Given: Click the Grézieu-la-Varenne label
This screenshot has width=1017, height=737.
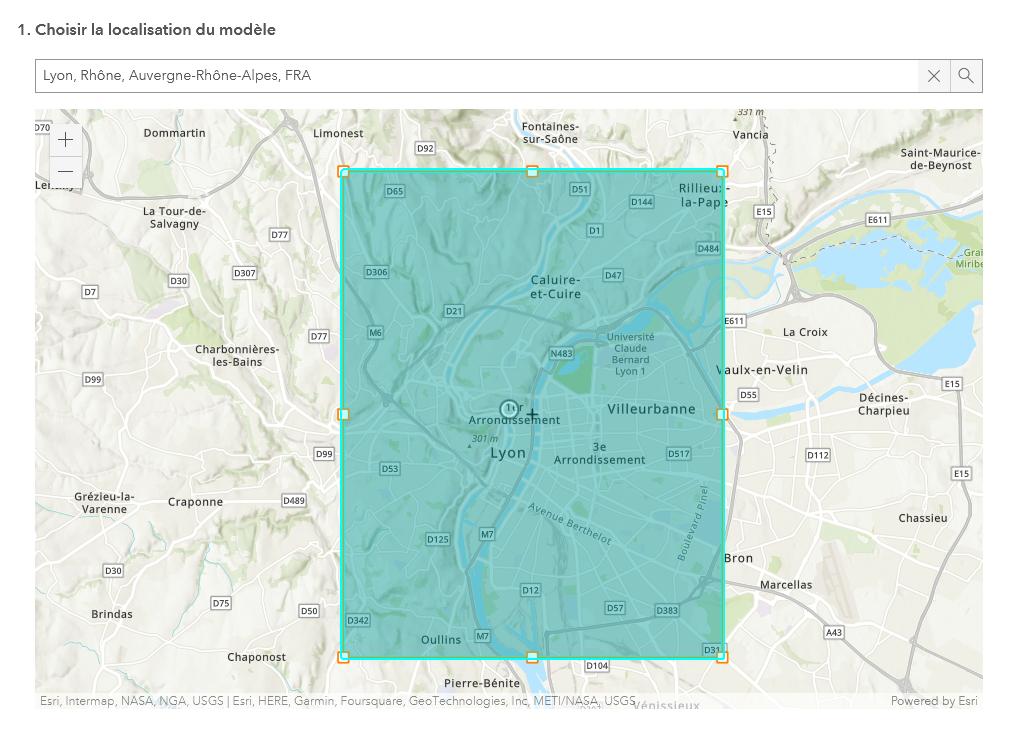Looking at the screenshot, I should (x=104, y=503).
